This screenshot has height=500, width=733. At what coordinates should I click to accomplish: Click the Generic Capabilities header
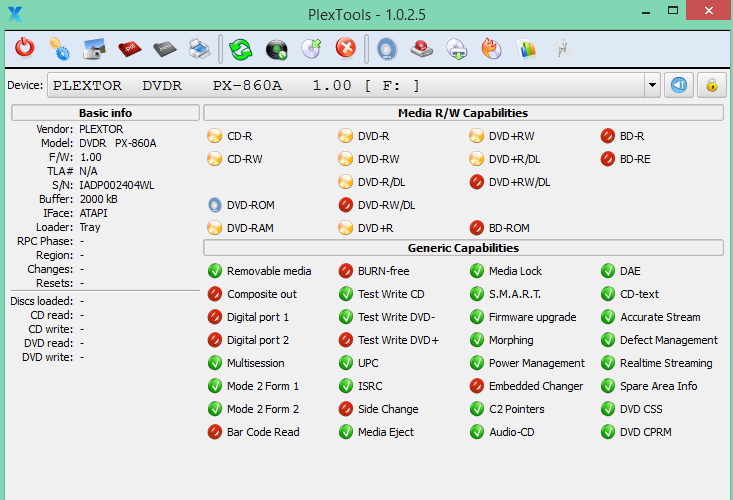point(463,248)
